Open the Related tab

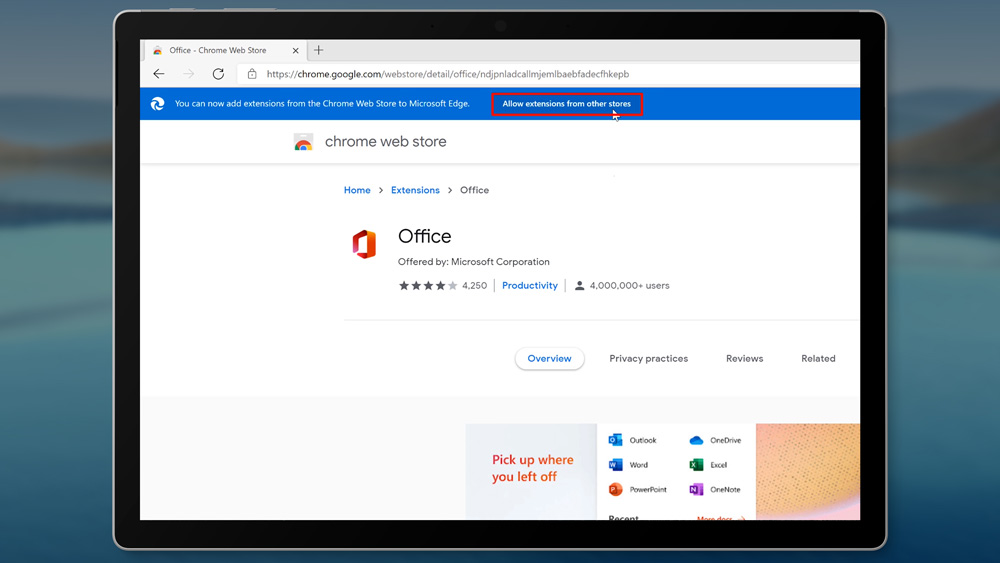point(818,358)
